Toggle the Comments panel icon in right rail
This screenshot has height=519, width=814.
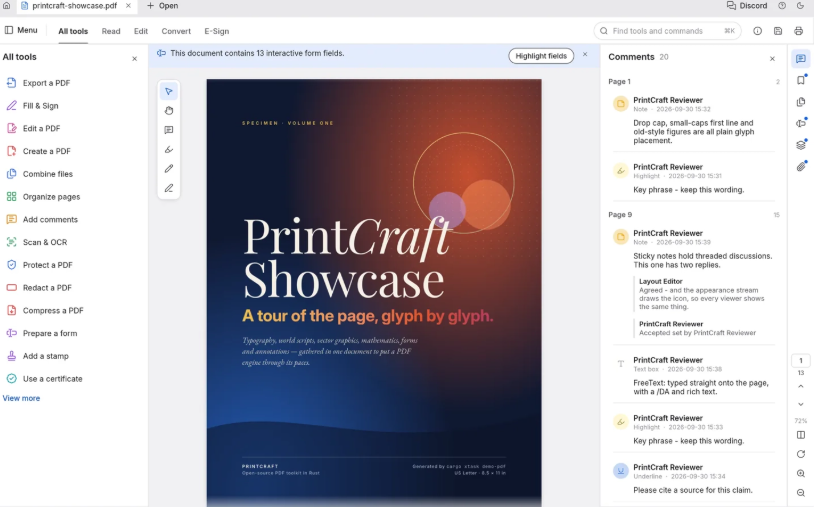pos(801,59)
